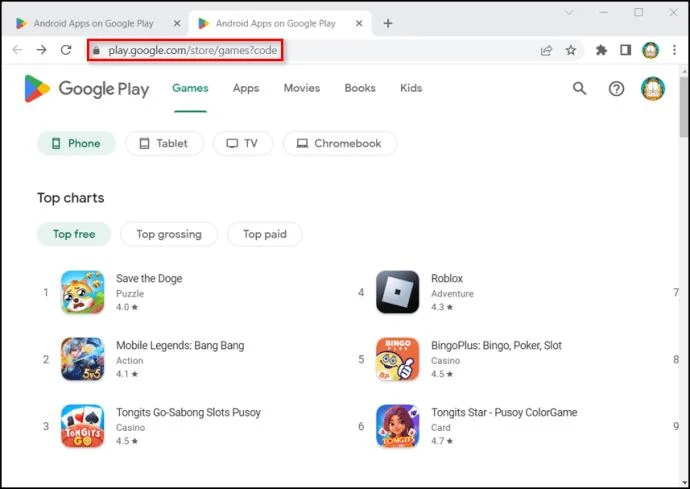690x489 pixels.
Task: Select the TV device filter
Action: [x=243, y=143]
